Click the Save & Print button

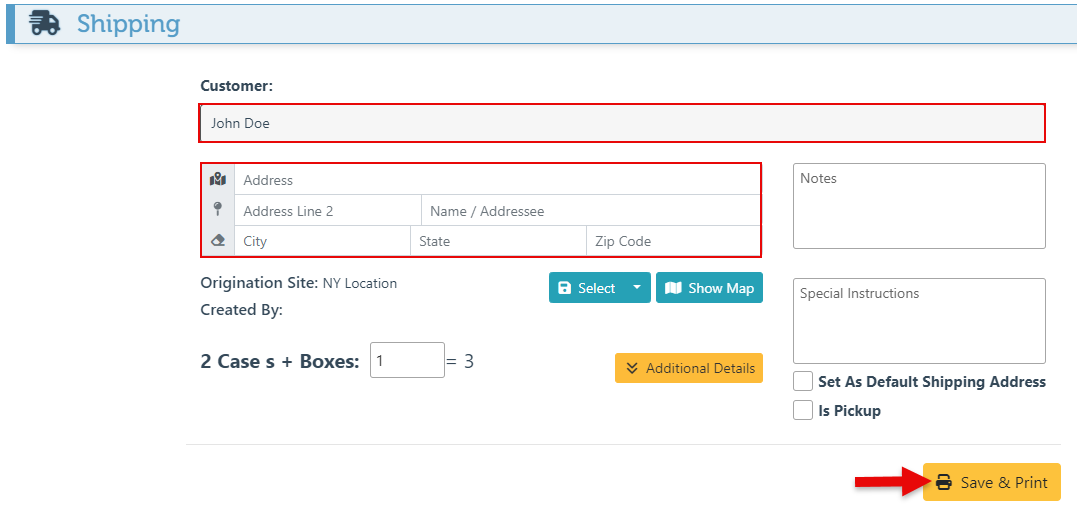991,482
